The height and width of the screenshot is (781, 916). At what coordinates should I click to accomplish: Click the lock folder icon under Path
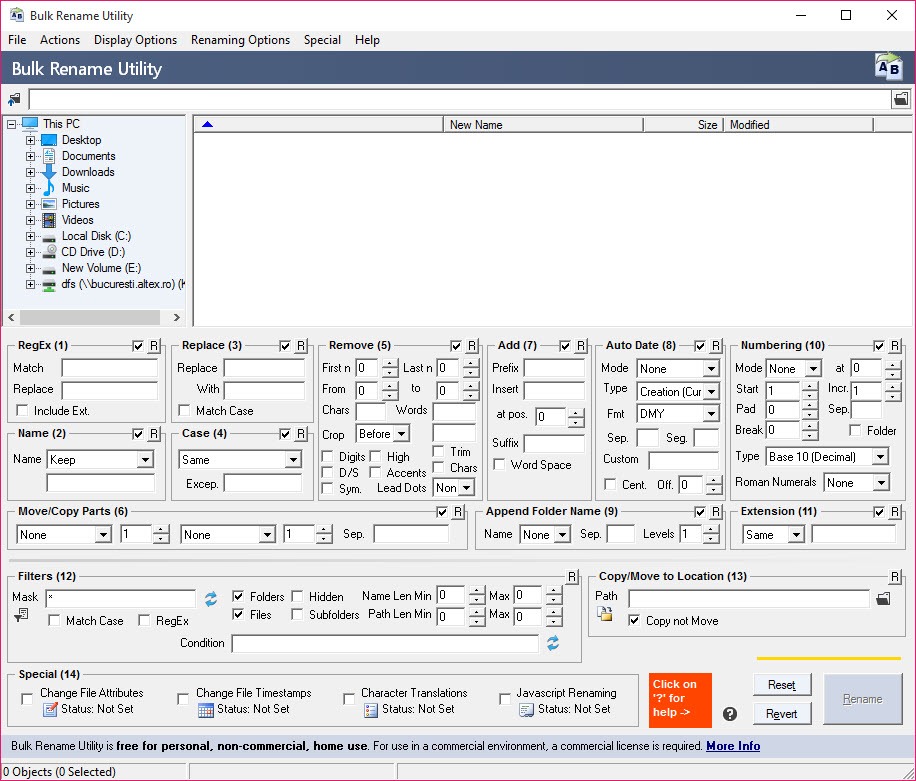605,613
